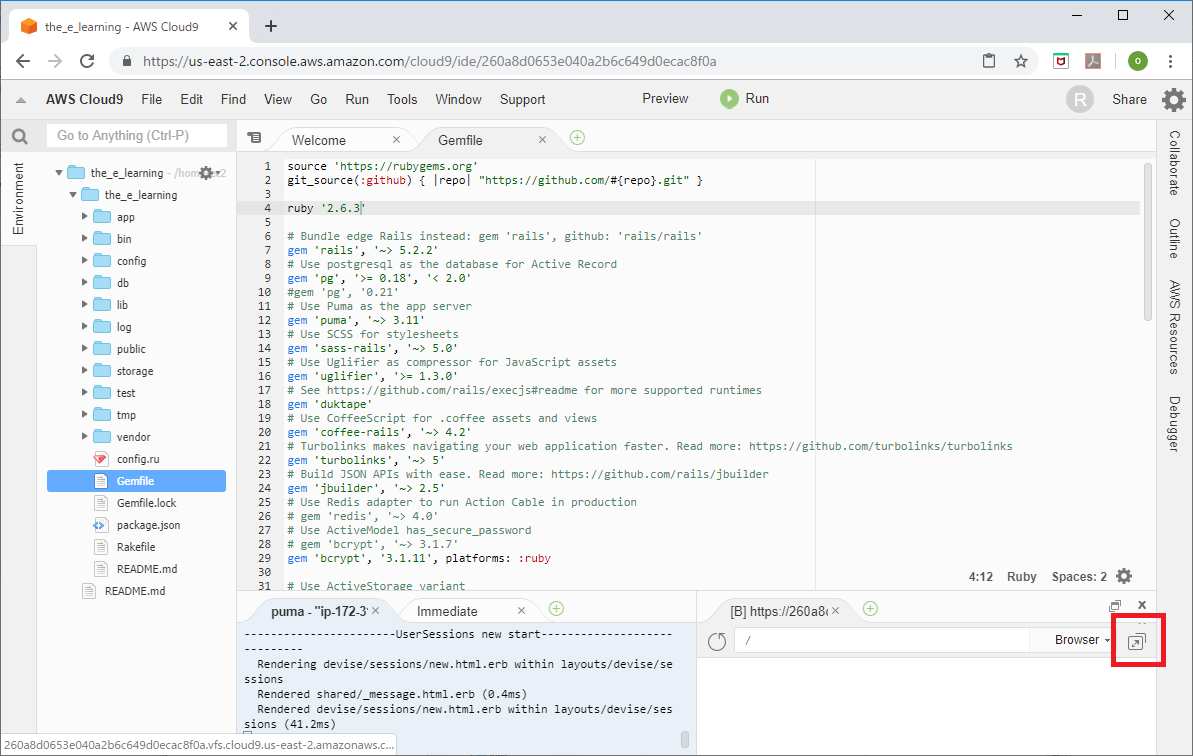Viewport: 1193px width, 756px height.
Task: Open the Collaborate side panel
Action: click(x=1174, y=163)
